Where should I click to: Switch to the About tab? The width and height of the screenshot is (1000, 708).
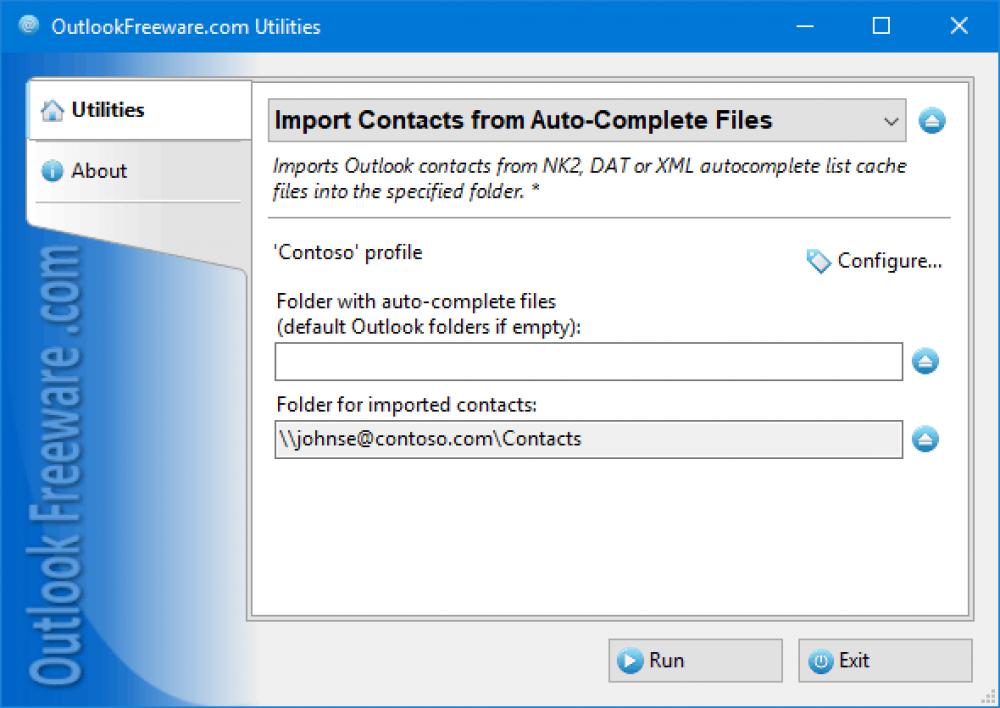click(99, 171)
